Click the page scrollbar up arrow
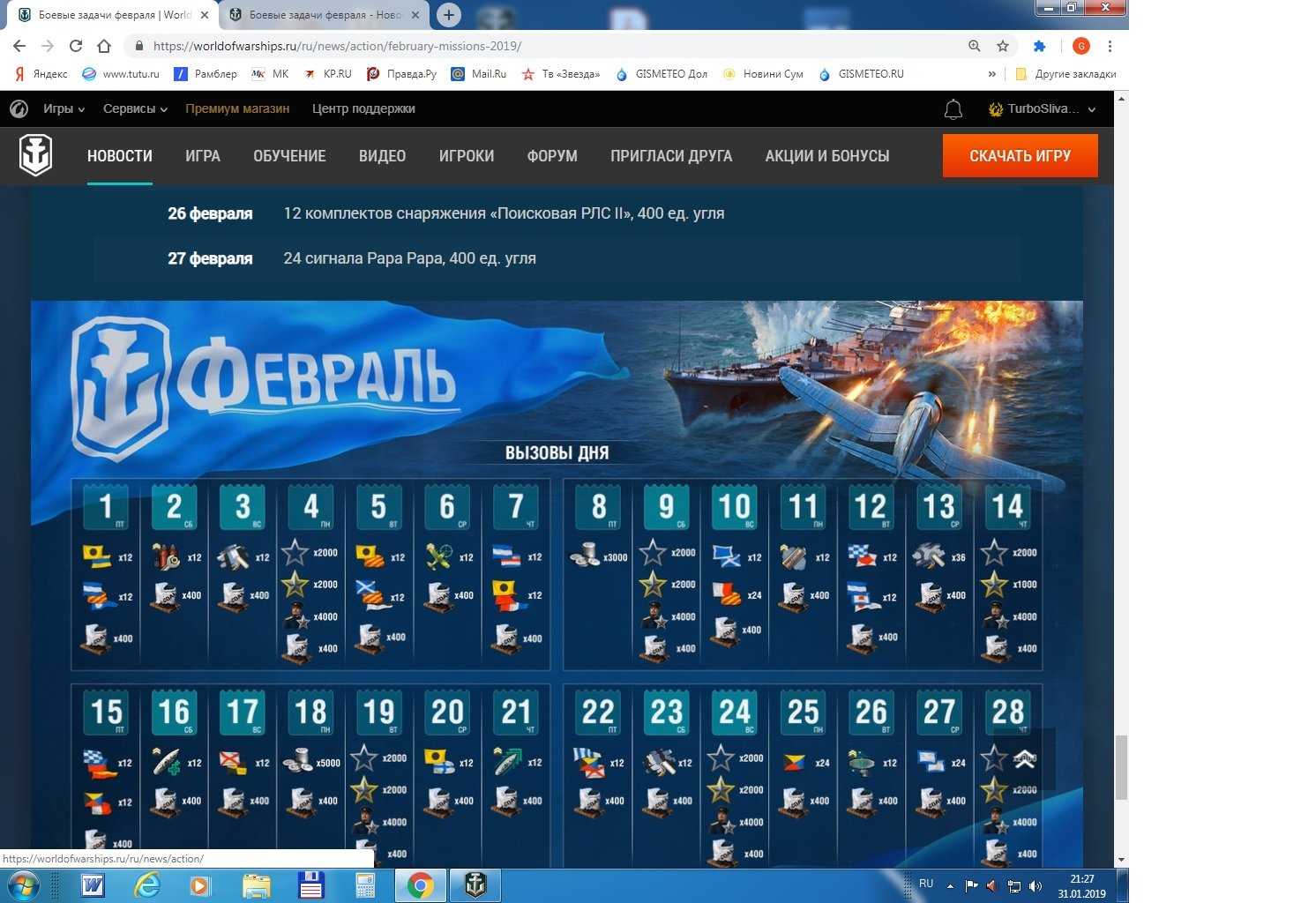Viewport: 1316px width, 903px height. point(1121,98)
